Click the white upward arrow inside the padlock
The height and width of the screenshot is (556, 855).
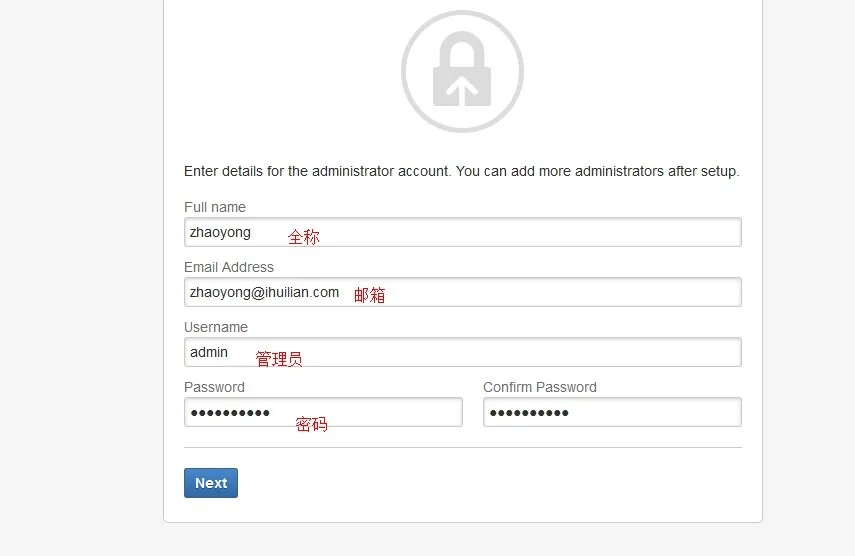click(x=462, y=89)
